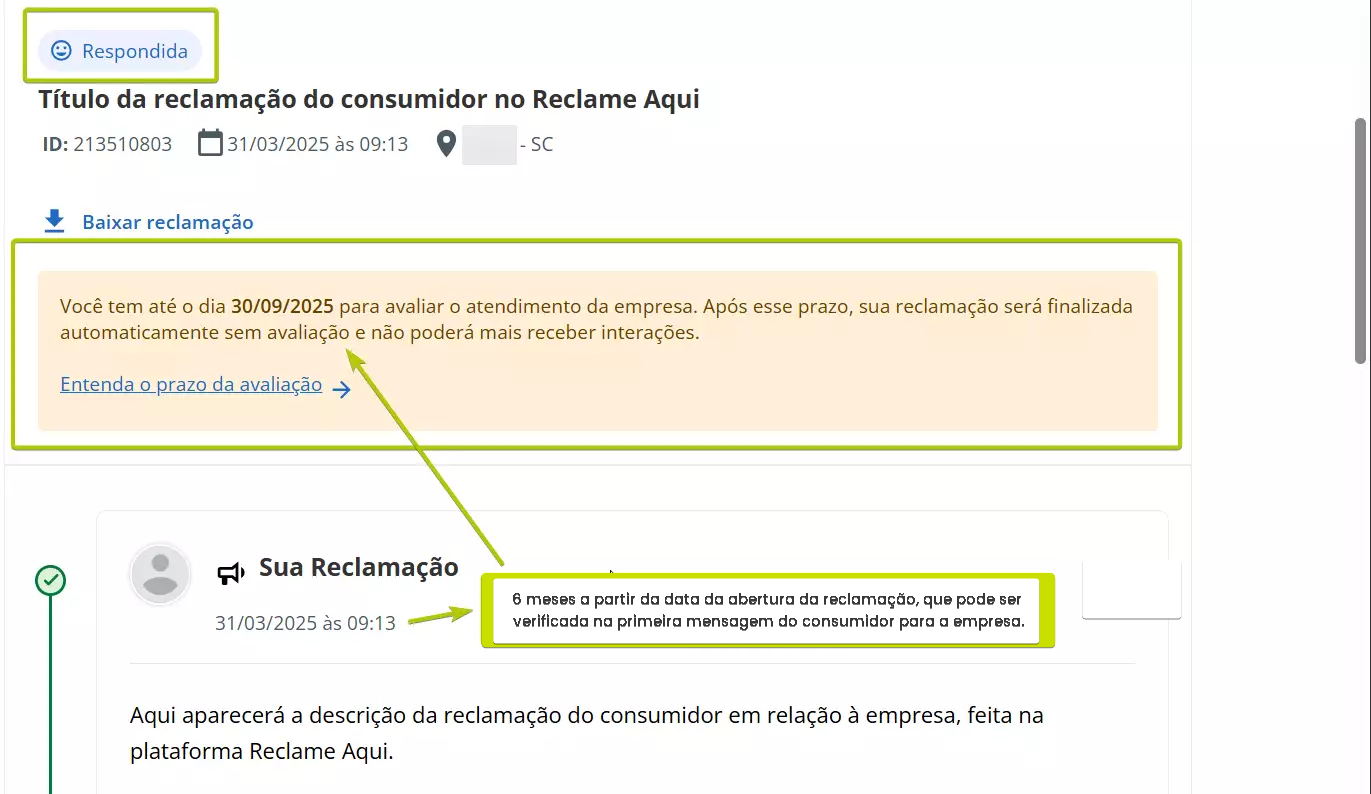Click the Respondida status label text
The height and width of the screenshot is (794, 1371).
135,51
